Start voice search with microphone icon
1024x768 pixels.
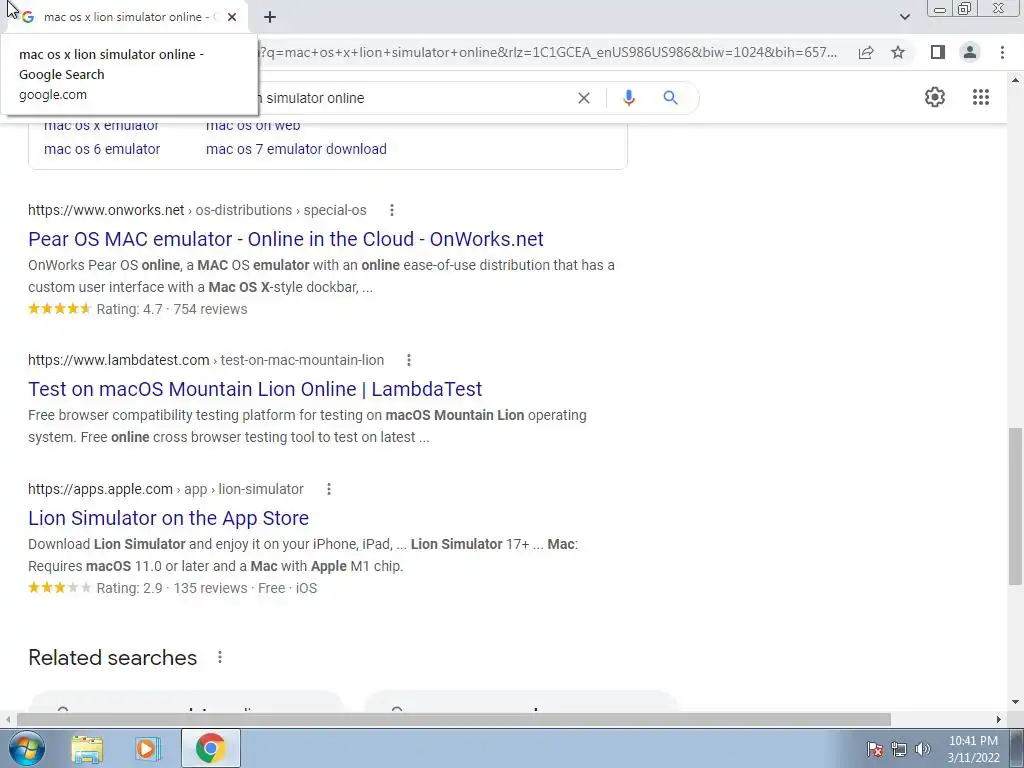[x=628, y=98]
